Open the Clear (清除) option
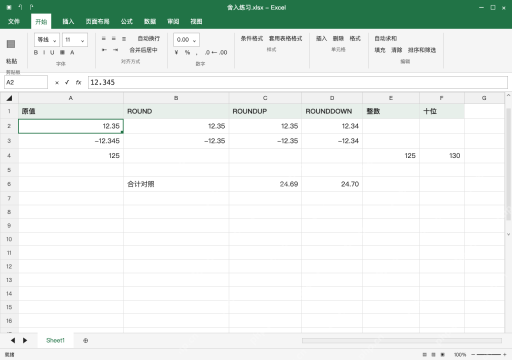This screenshot has height=360, width=512. [x=396, y=50]
